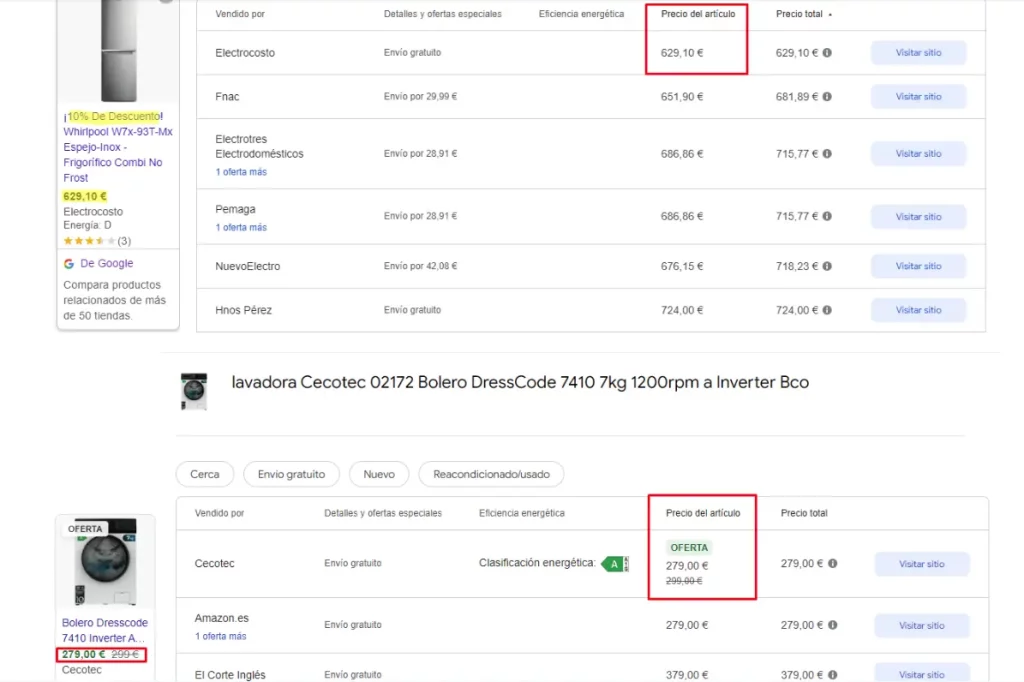Click the highlighted 629,10 € price on fridge card
The height and width of the screenshot is (682, 1024).
click(x=84, y=196)
